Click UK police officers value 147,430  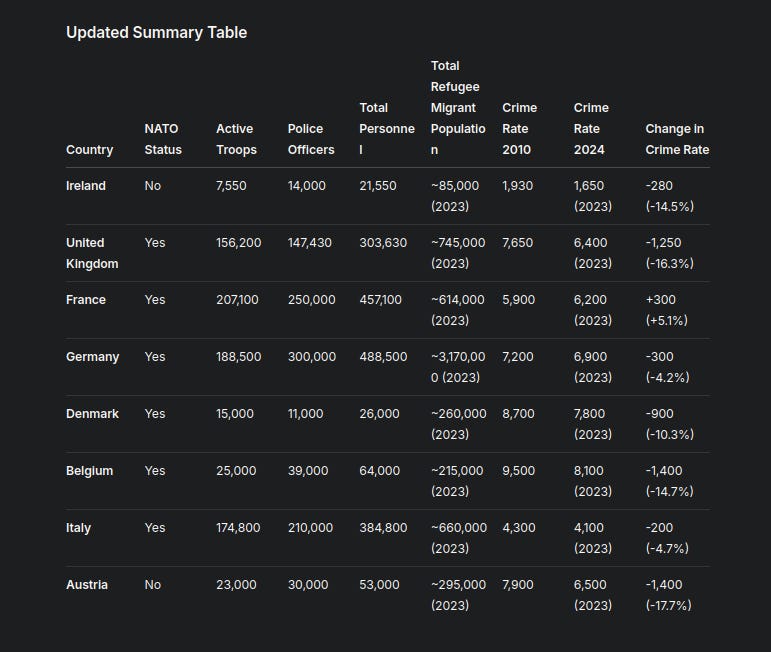(310, 243)
